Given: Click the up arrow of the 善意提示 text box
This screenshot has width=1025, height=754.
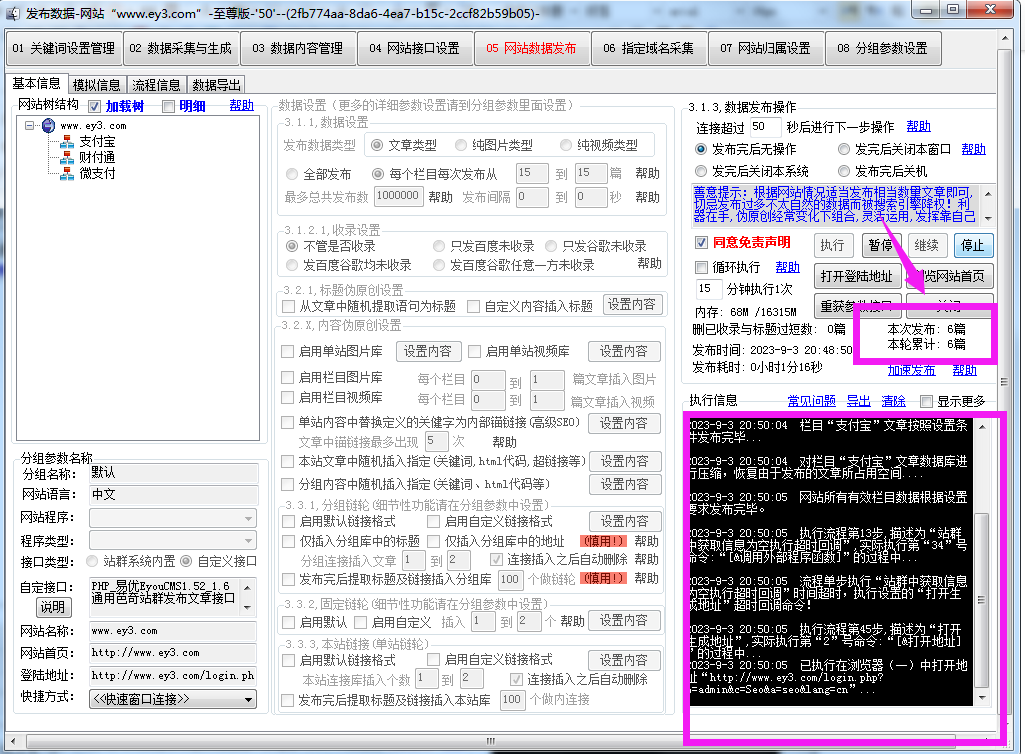Looking at the screenshot, I should [988, 194].
